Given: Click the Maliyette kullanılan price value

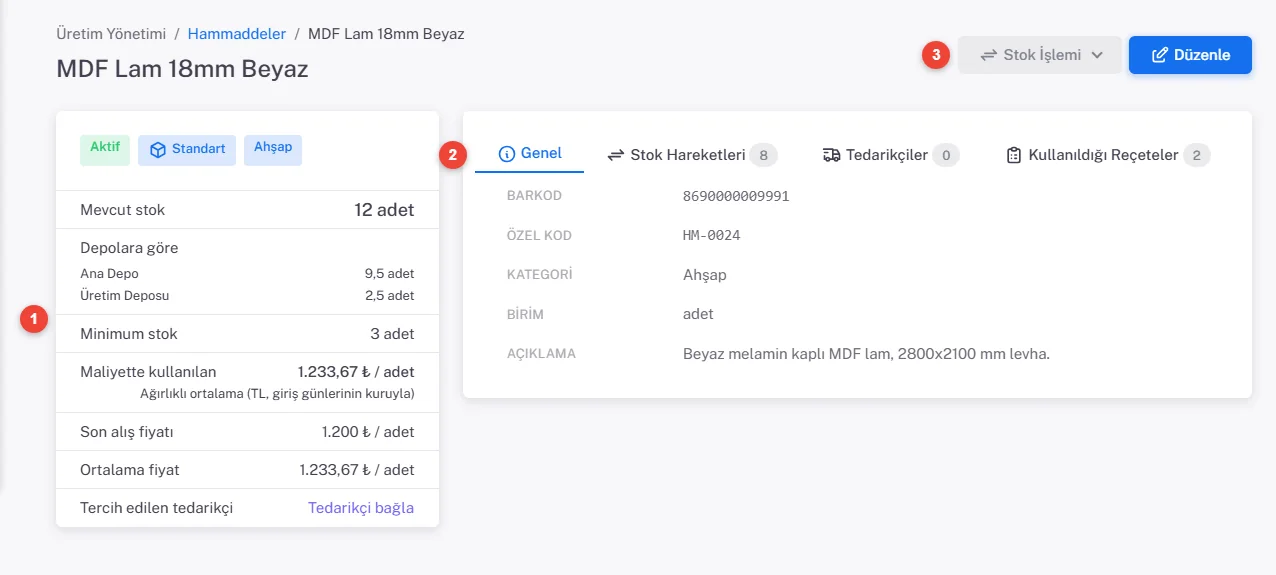Looking at the screenshot, I should [356, 372].
